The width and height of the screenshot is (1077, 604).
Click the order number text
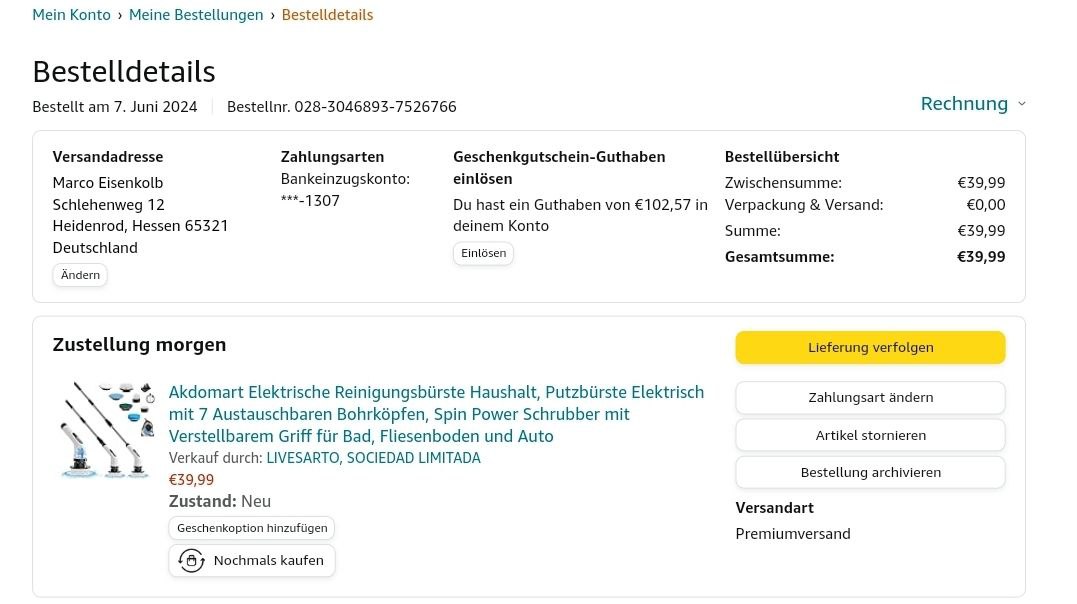[342, 107]
